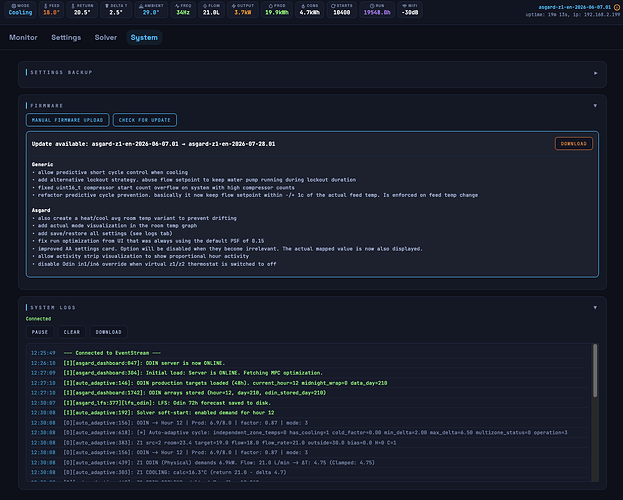Viewport: 623px width, 500px height.
Task: Select the System tab
Action: [144, 37]
